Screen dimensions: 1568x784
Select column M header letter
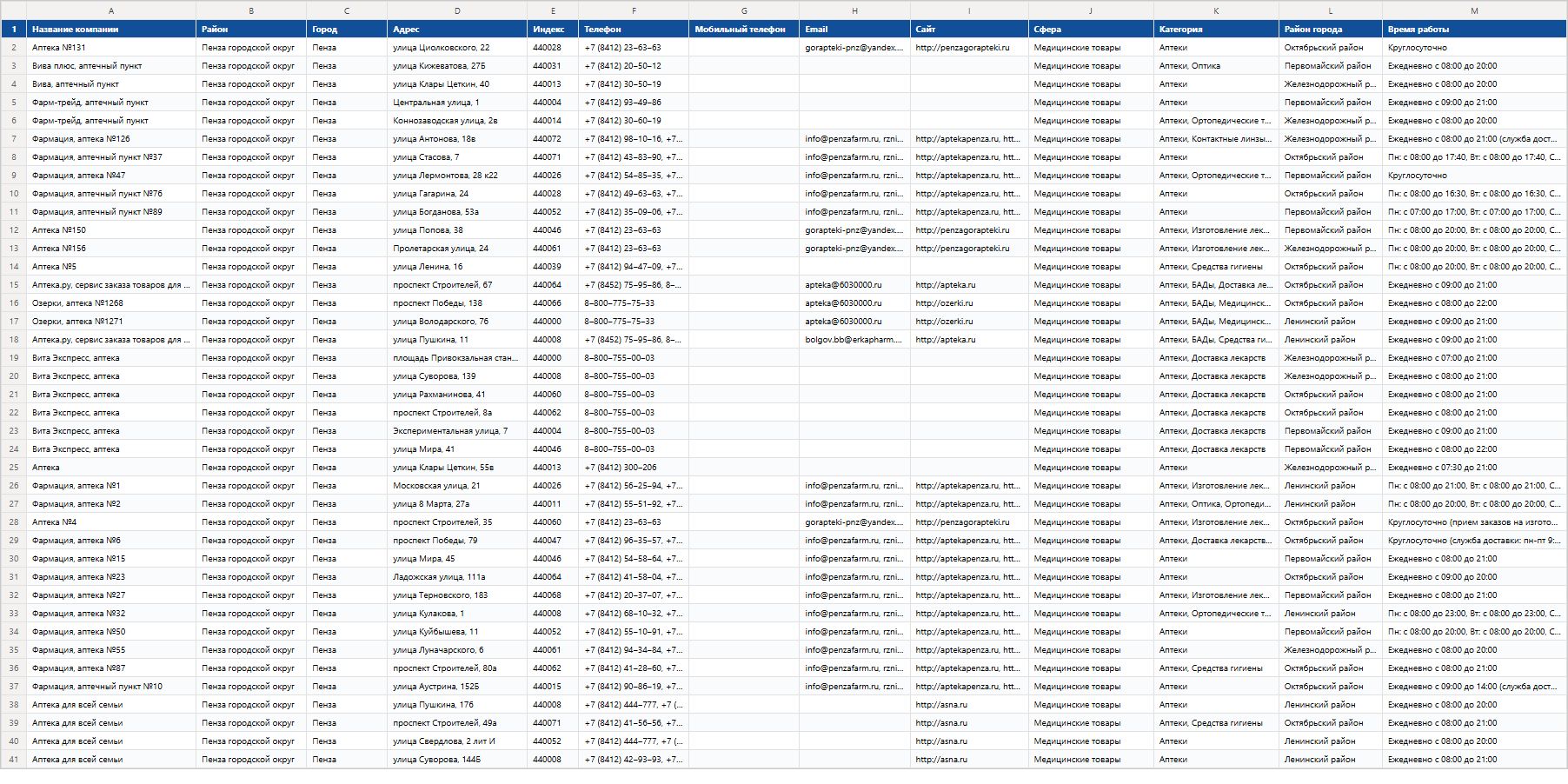point(1474,10)
